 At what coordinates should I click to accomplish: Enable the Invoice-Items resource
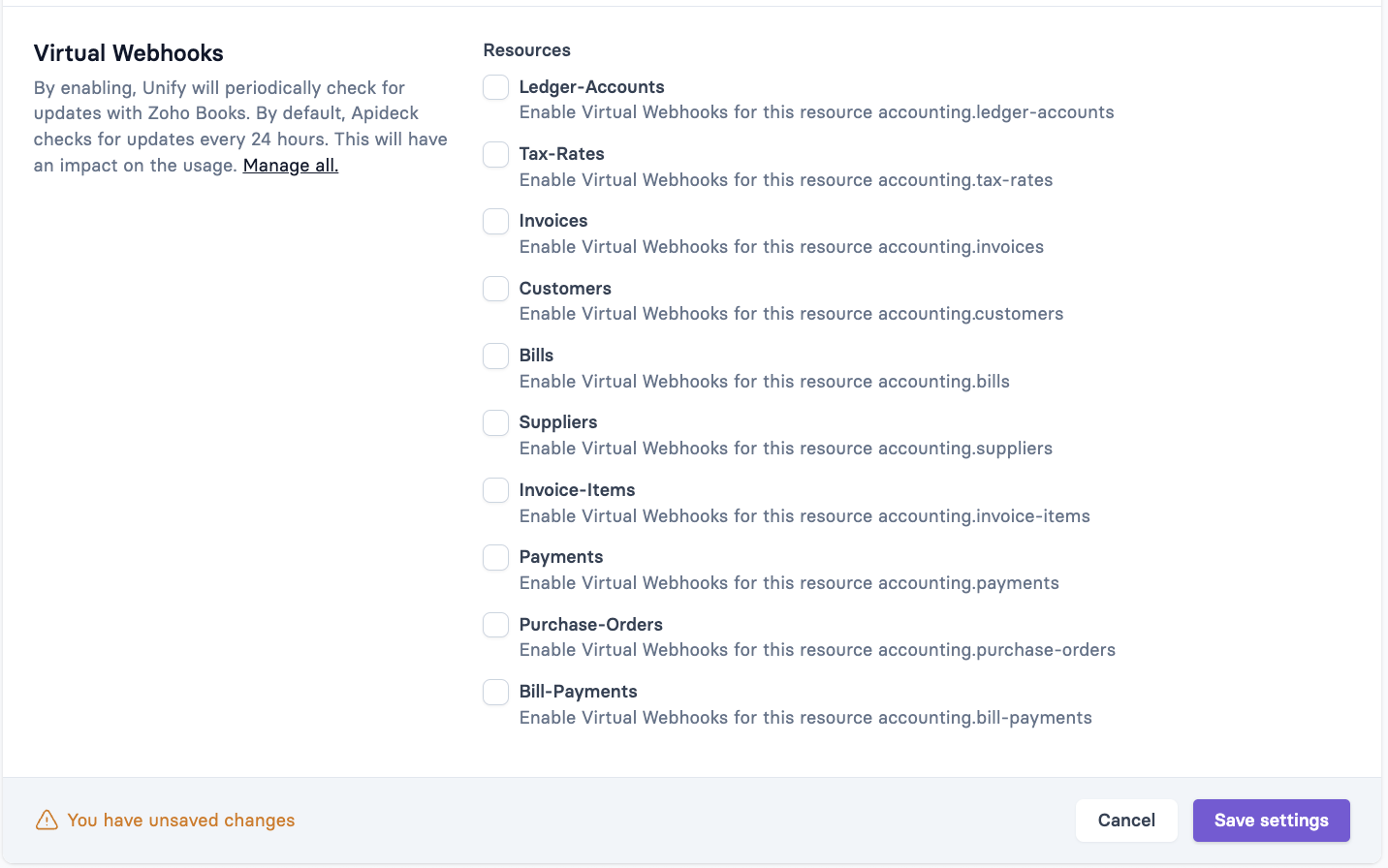[495, 490]
